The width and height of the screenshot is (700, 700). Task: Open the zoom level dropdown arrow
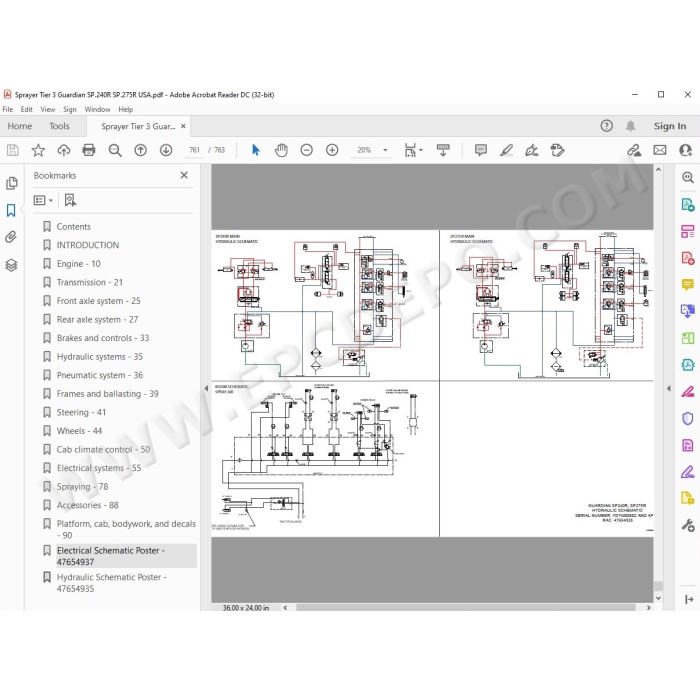point(385,150)
